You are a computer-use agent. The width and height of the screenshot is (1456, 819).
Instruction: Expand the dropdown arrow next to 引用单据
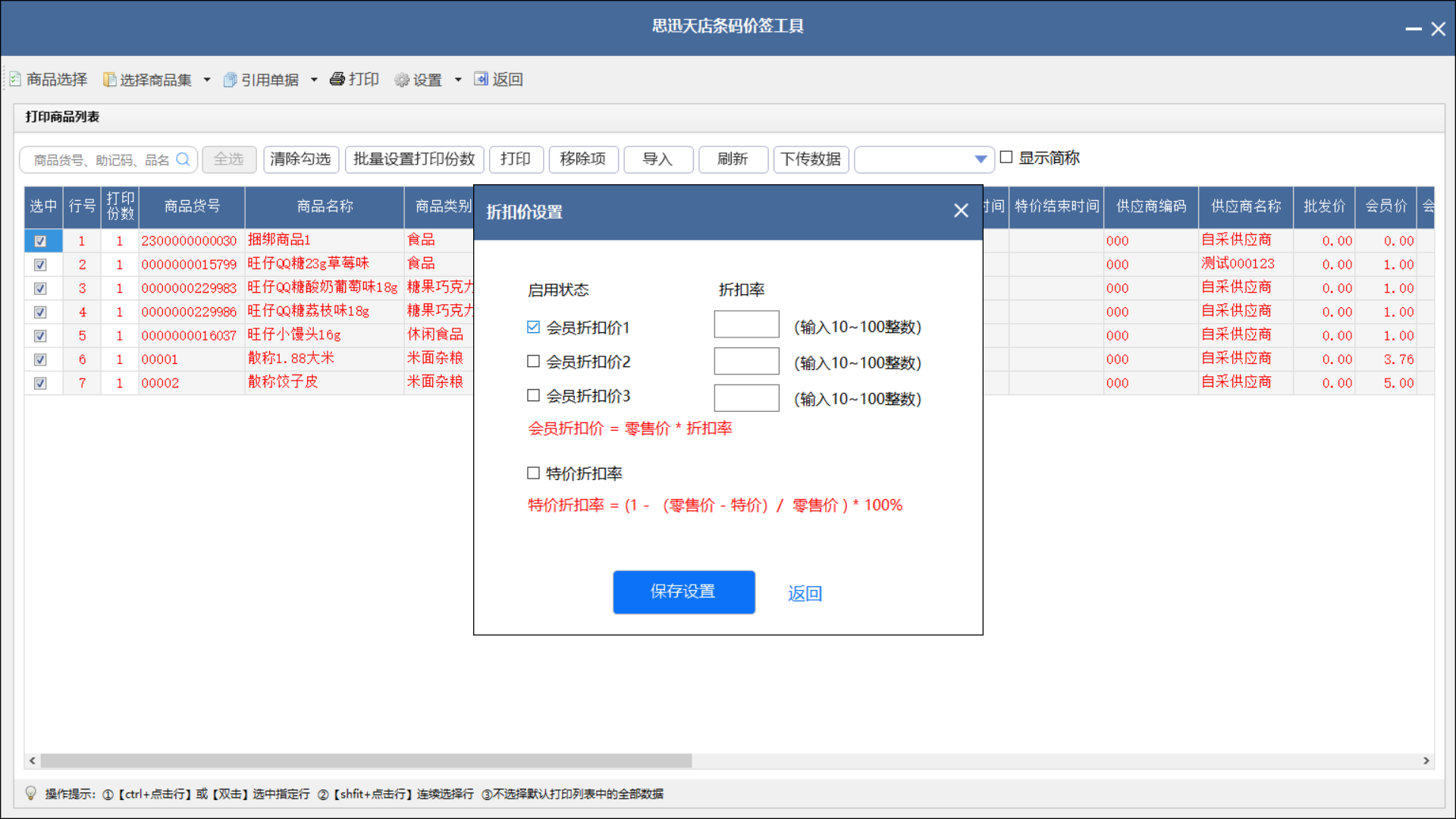315,79
